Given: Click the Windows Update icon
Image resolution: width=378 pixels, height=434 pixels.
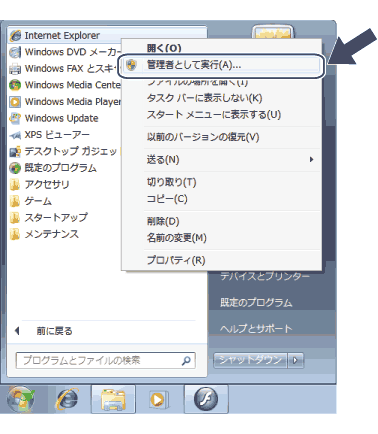Looking at the screenshot, I should pos(15,118).
